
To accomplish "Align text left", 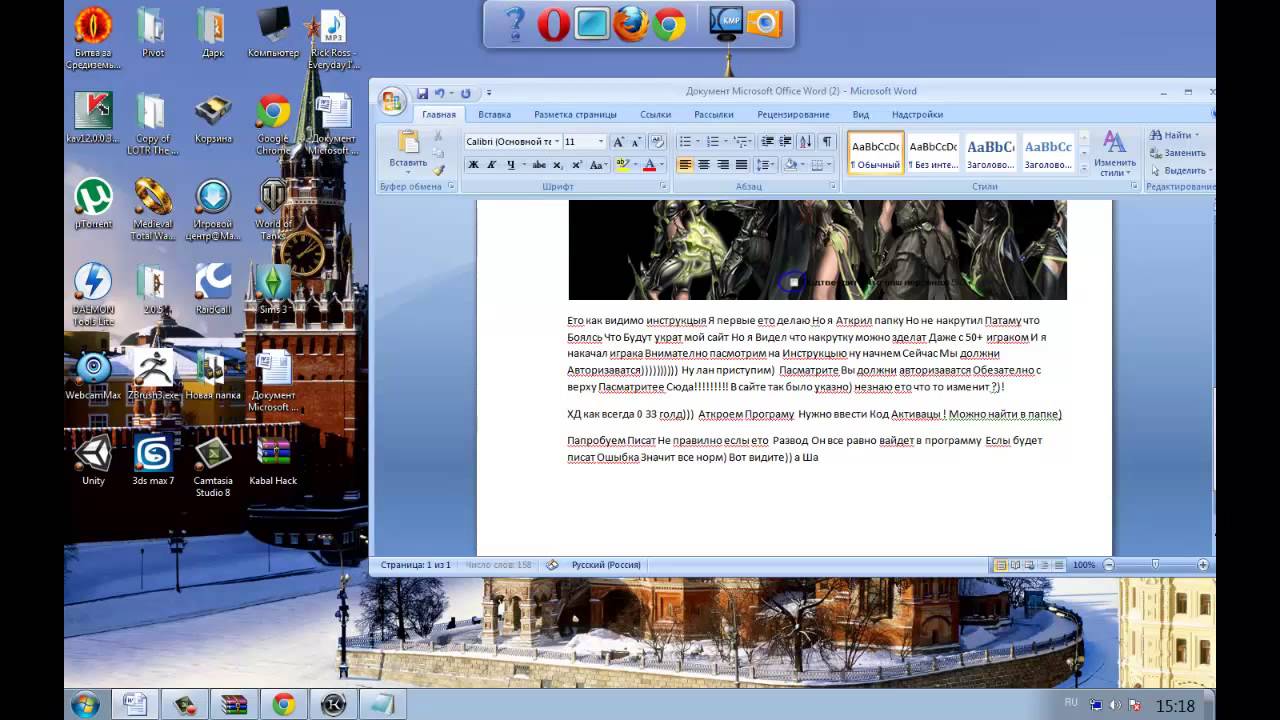I will (x=685, y=165).
